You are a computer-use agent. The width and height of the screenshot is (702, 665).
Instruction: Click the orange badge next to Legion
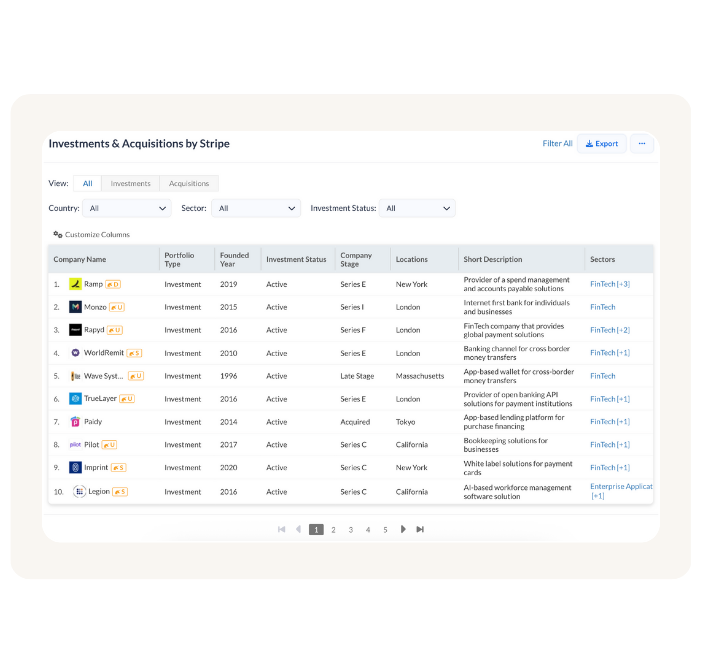point(120,492)
